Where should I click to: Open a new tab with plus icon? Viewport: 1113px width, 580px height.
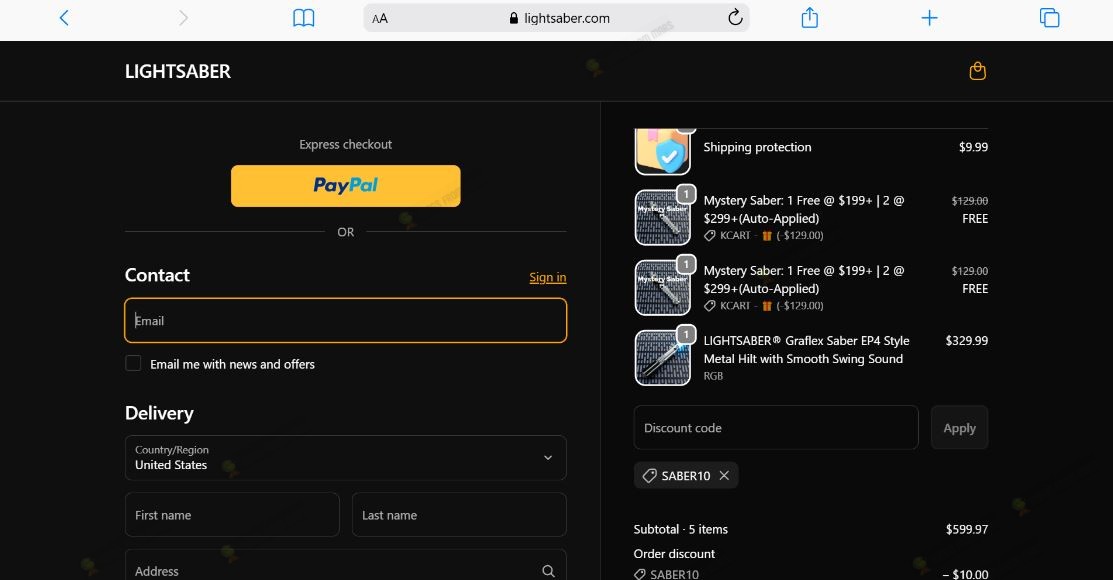tap(929, 18)
